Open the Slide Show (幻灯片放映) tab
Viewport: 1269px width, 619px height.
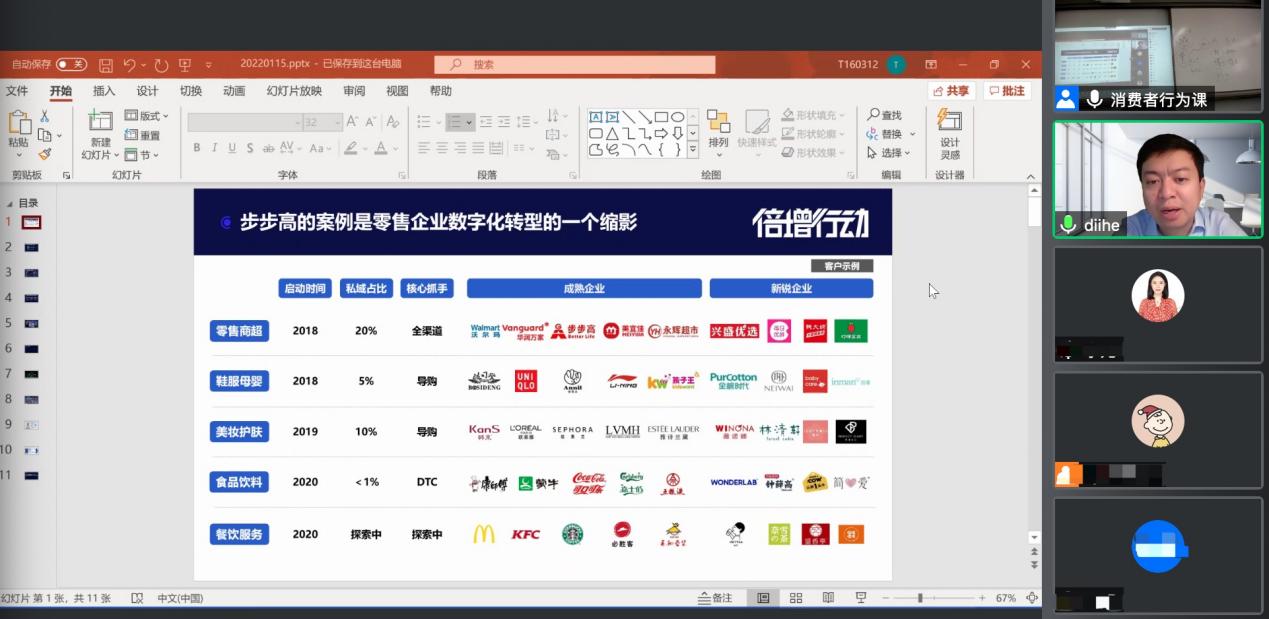[x=294, y=91]
